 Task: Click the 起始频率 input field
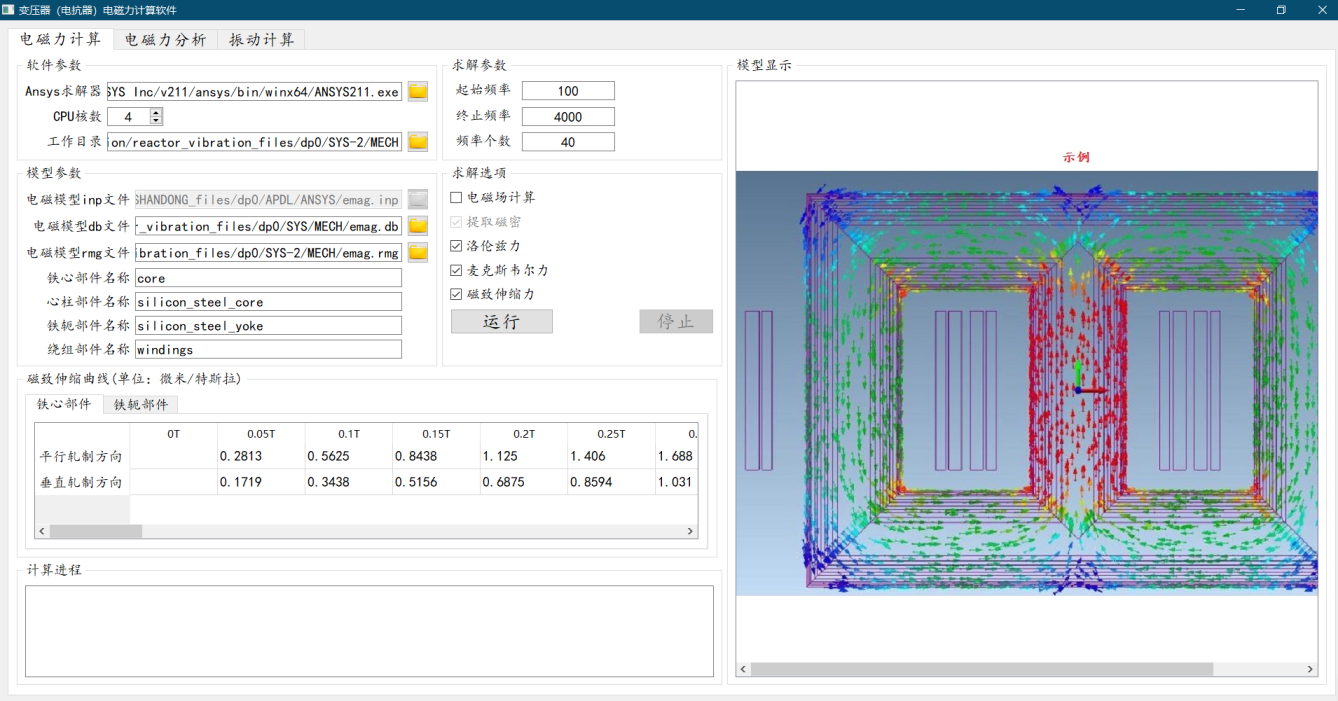[568, 91]
